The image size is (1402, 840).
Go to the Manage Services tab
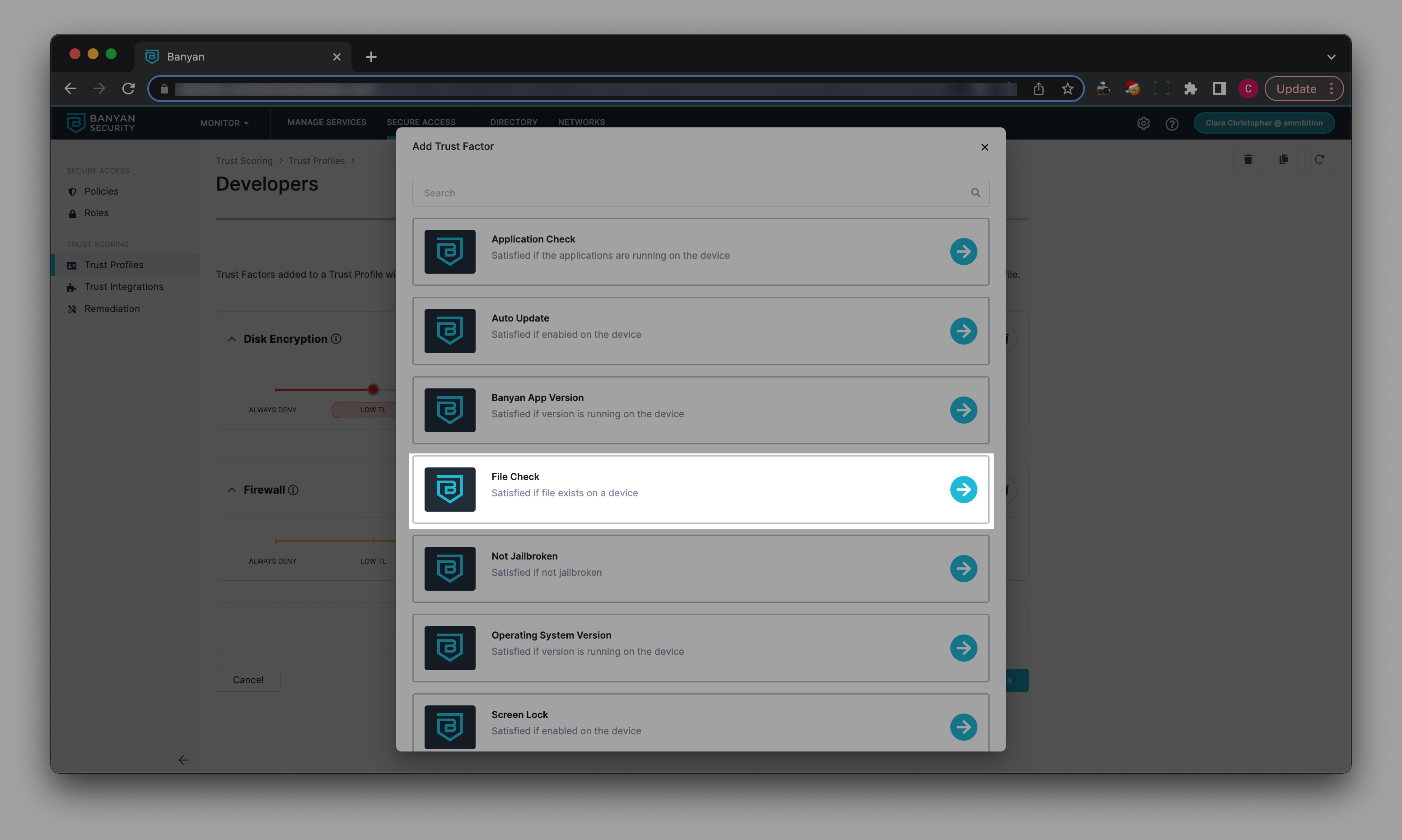tap(327, 122)
